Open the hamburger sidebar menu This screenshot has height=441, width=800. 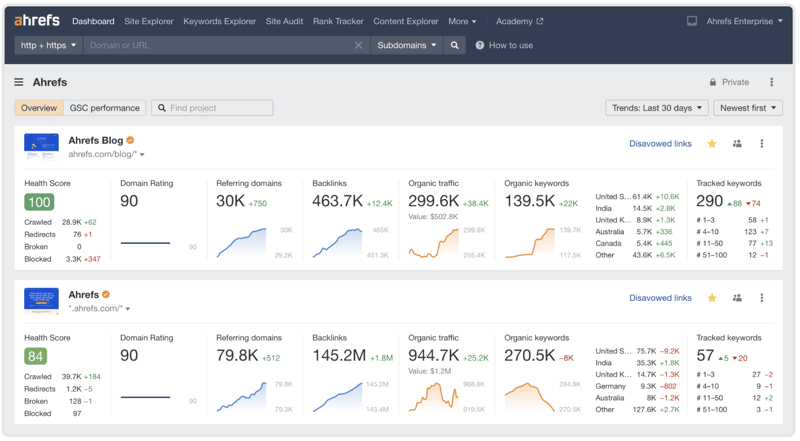(19, 82)
